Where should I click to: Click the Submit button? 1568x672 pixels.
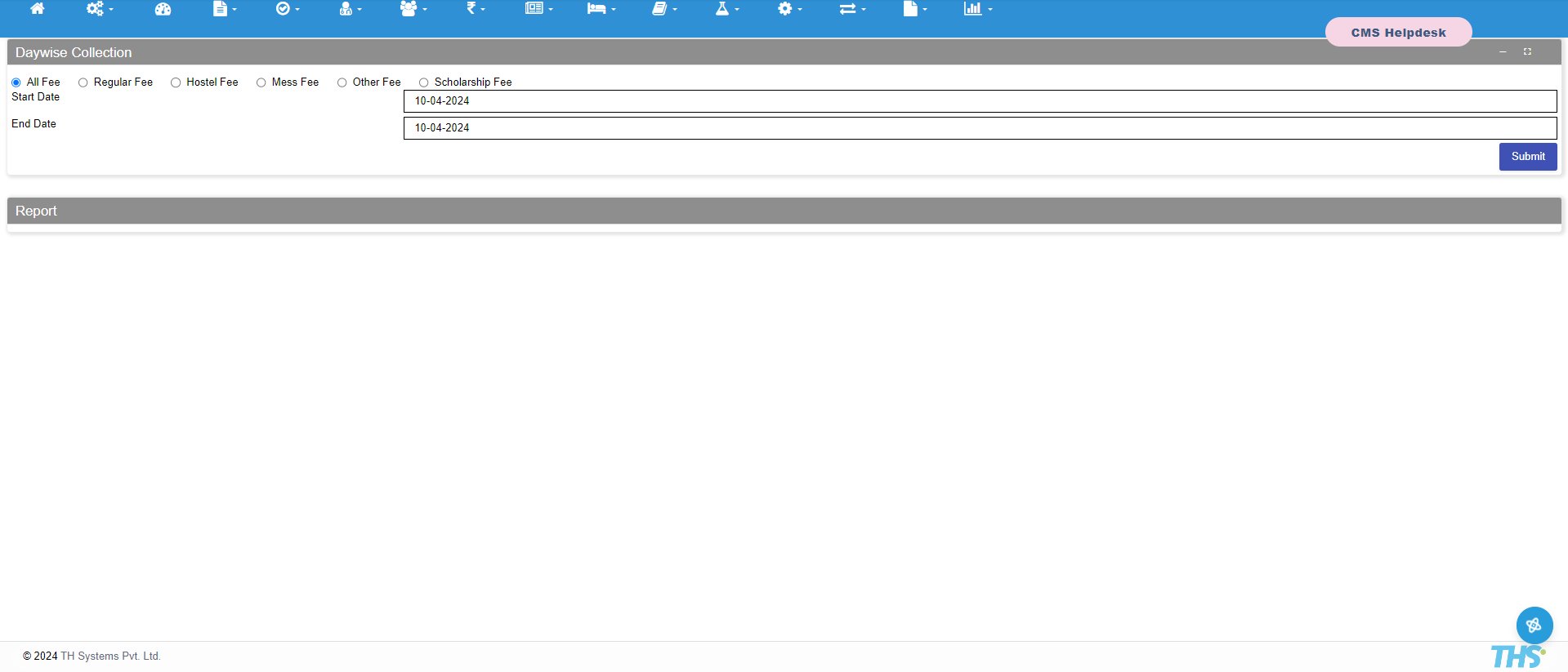point(1527,157)
